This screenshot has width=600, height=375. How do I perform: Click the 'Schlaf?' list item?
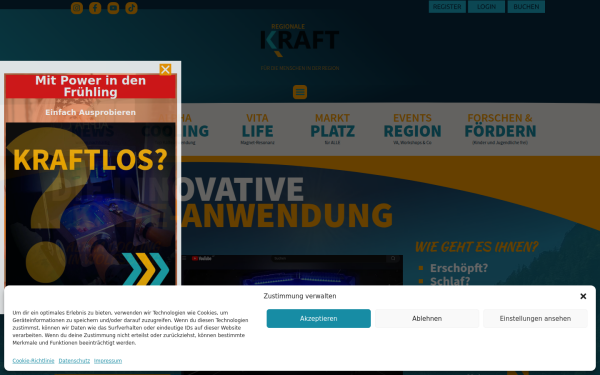pos(450,281)
